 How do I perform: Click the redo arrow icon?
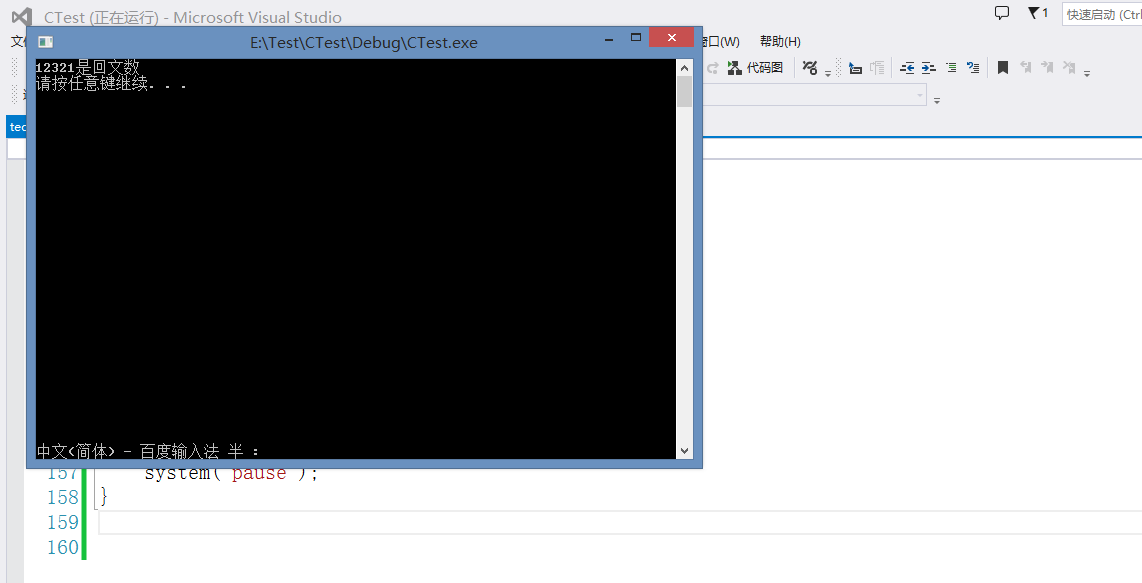point(713,68)
